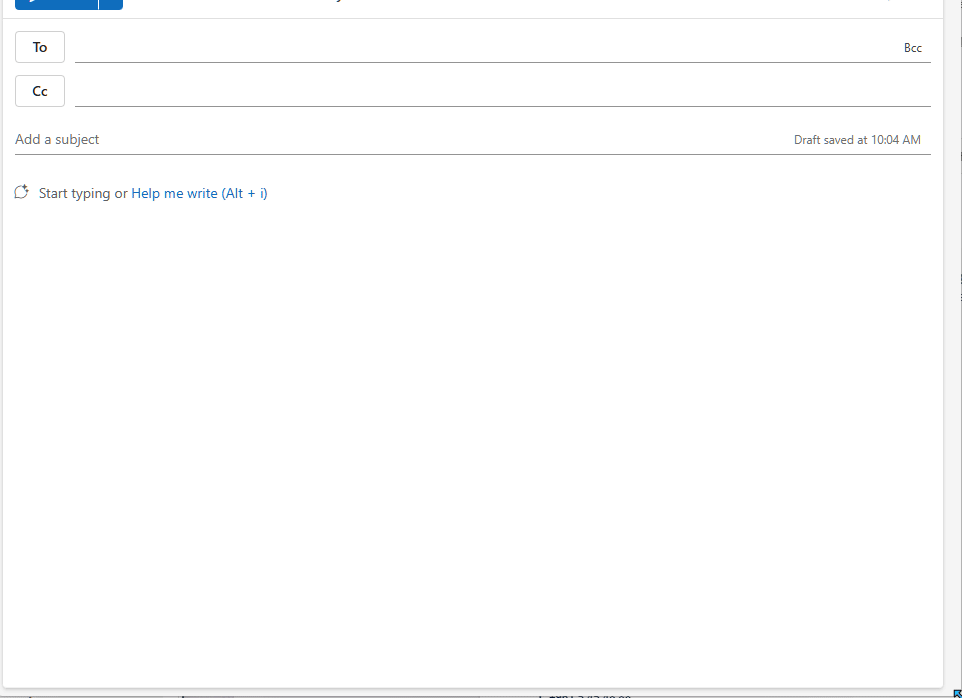Image resolution: width=962 pixels, height=698 pixels.
Task: Click the blue Send button
Action: click(56, 4)
